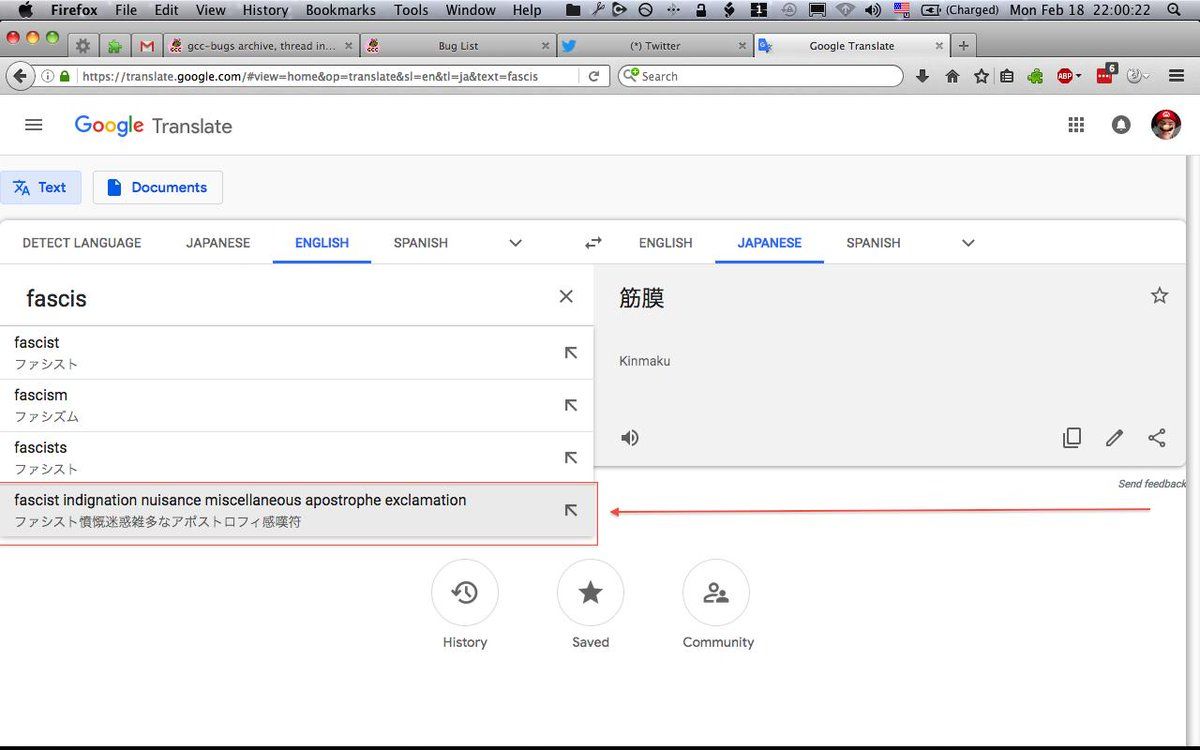The height and width of the screenshot is (750, 1200).
Task: Expand the source language list
Action: [515, 243]
